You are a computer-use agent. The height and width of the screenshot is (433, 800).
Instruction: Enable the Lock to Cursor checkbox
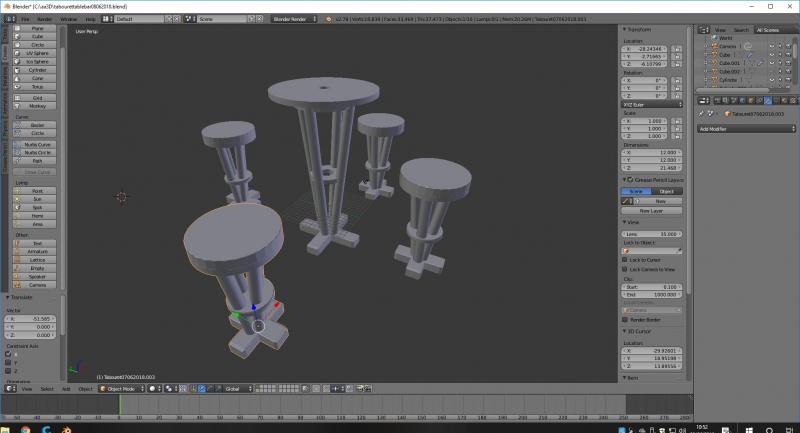pyautogui.click(x=624, y=259)
